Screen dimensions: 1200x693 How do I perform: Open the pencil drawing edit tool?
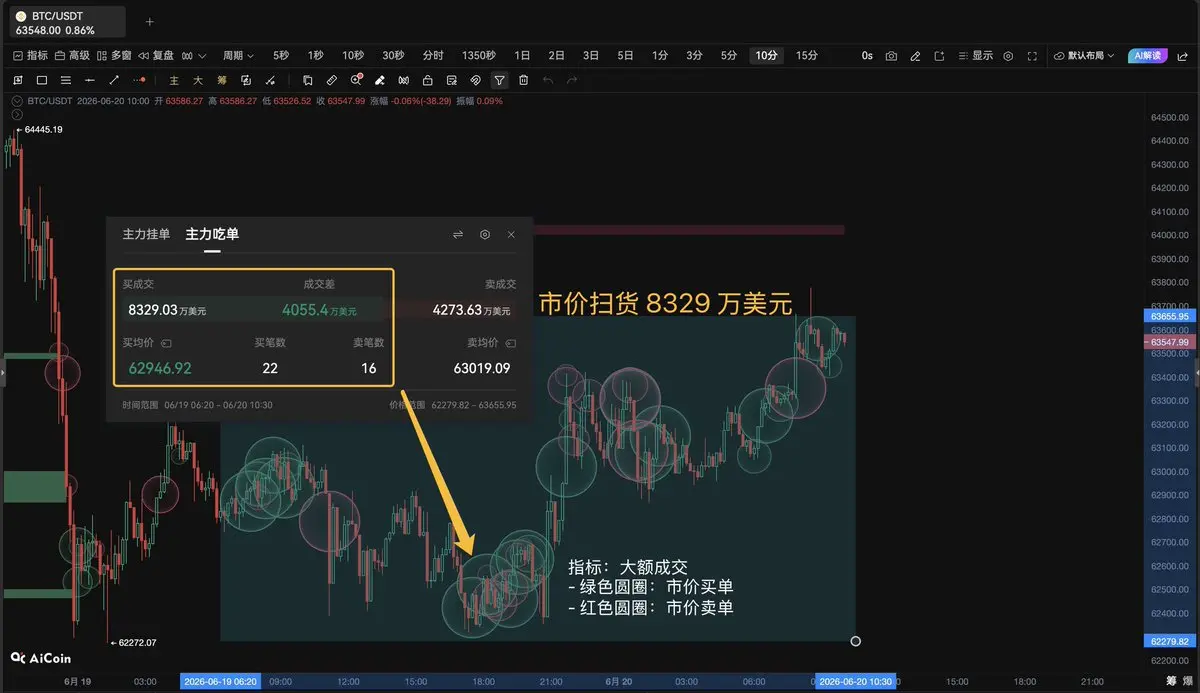pos(915,56)
